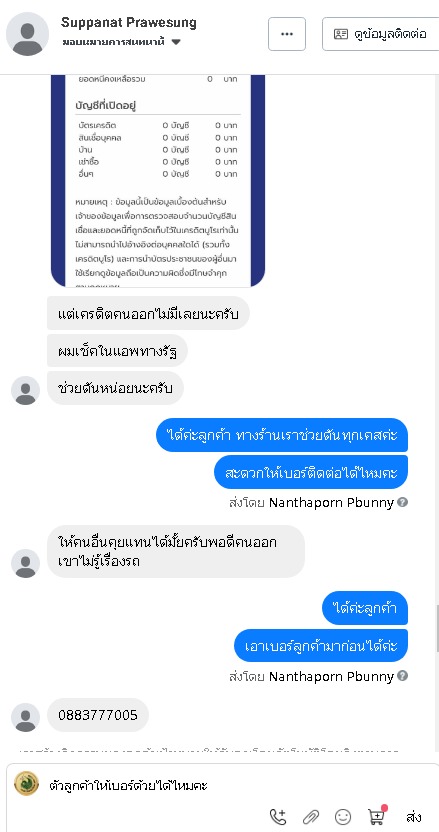Image resolution: width=439 pixels, height=832 pixels.
Task: Click the ดูข้อมูลติดต่อ contact info button
Action: (x=381, y=34)
